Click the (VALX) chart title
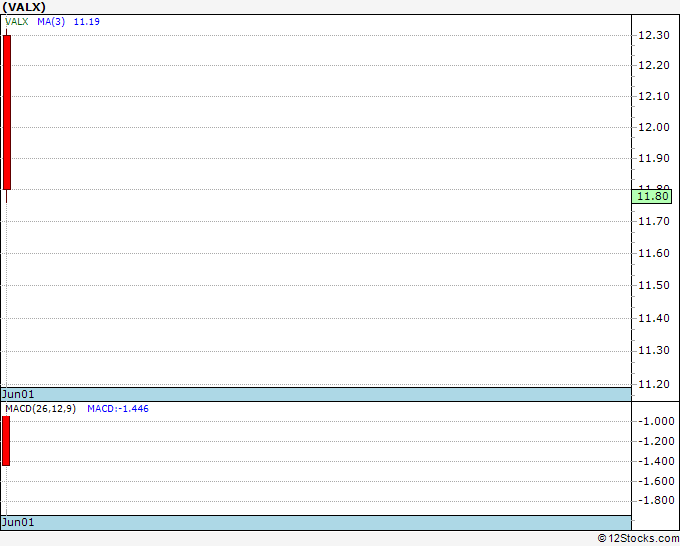This screenshot has height=546, width=680. (x=24, y=7)
